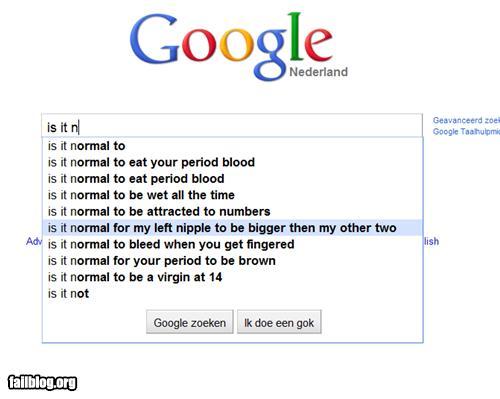Select the "is it not" suggestion
This screenshot has height=399, width=500.
232,293
